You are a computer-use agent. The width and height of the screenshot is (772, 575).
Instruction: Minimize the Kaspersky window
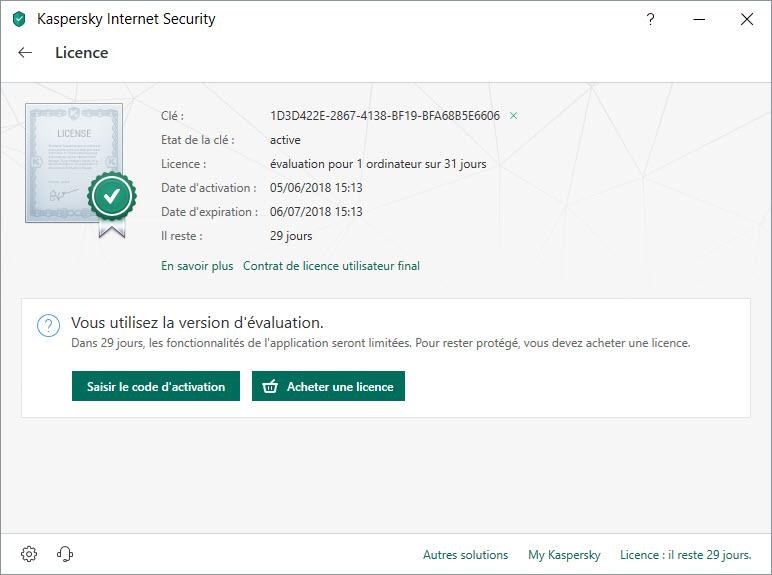pyautogui.click(x=699, y=19)
